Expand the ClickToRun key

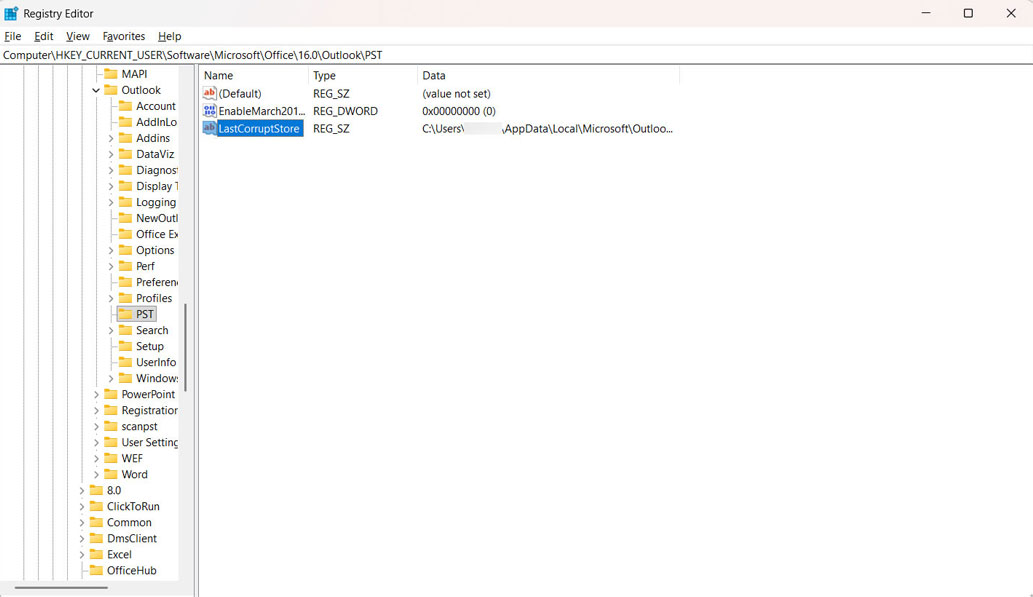click(82, 506)
